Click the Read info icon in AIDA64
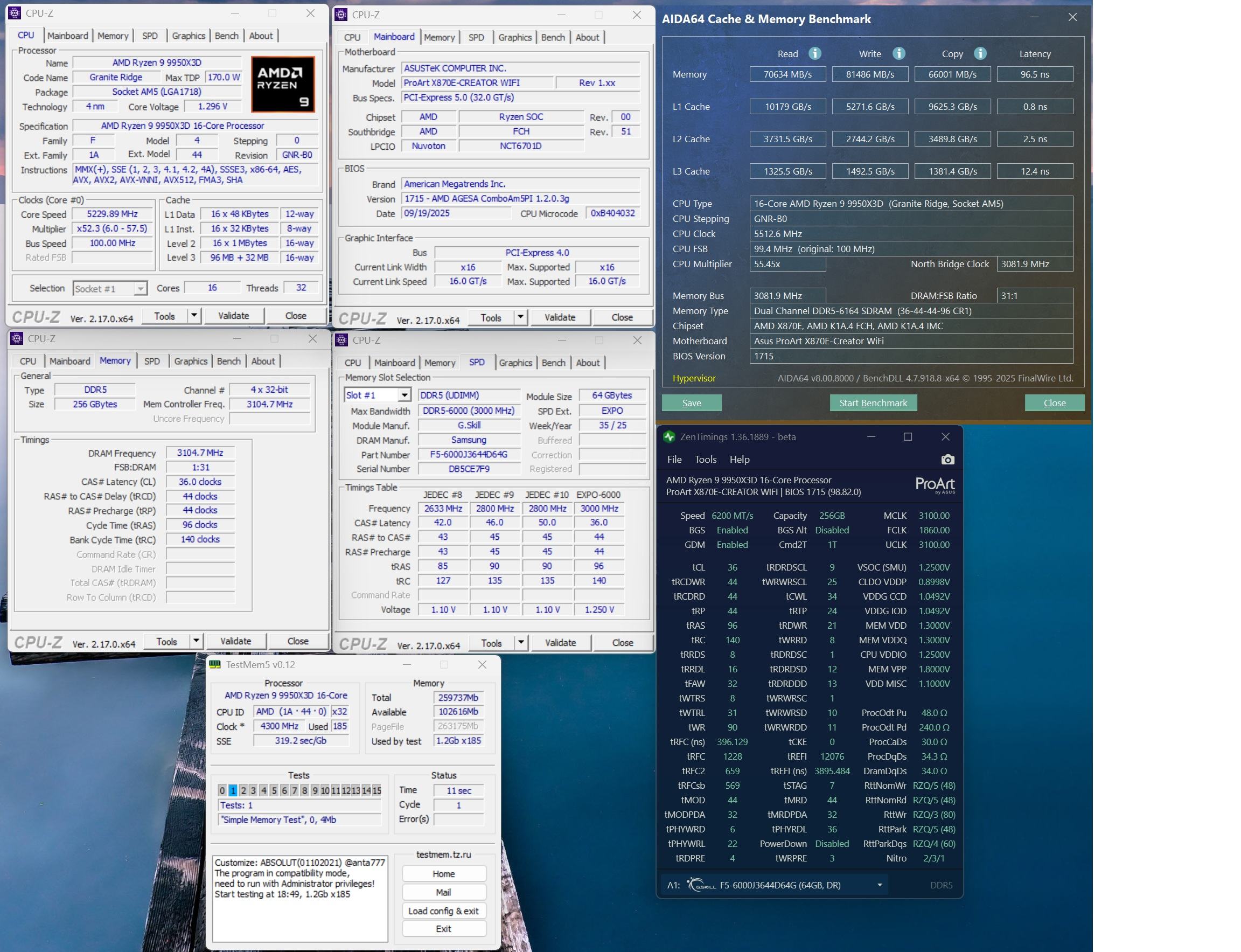Image resolution: width=1241 pixels, height=952 pixels. (x=814, y=53)
